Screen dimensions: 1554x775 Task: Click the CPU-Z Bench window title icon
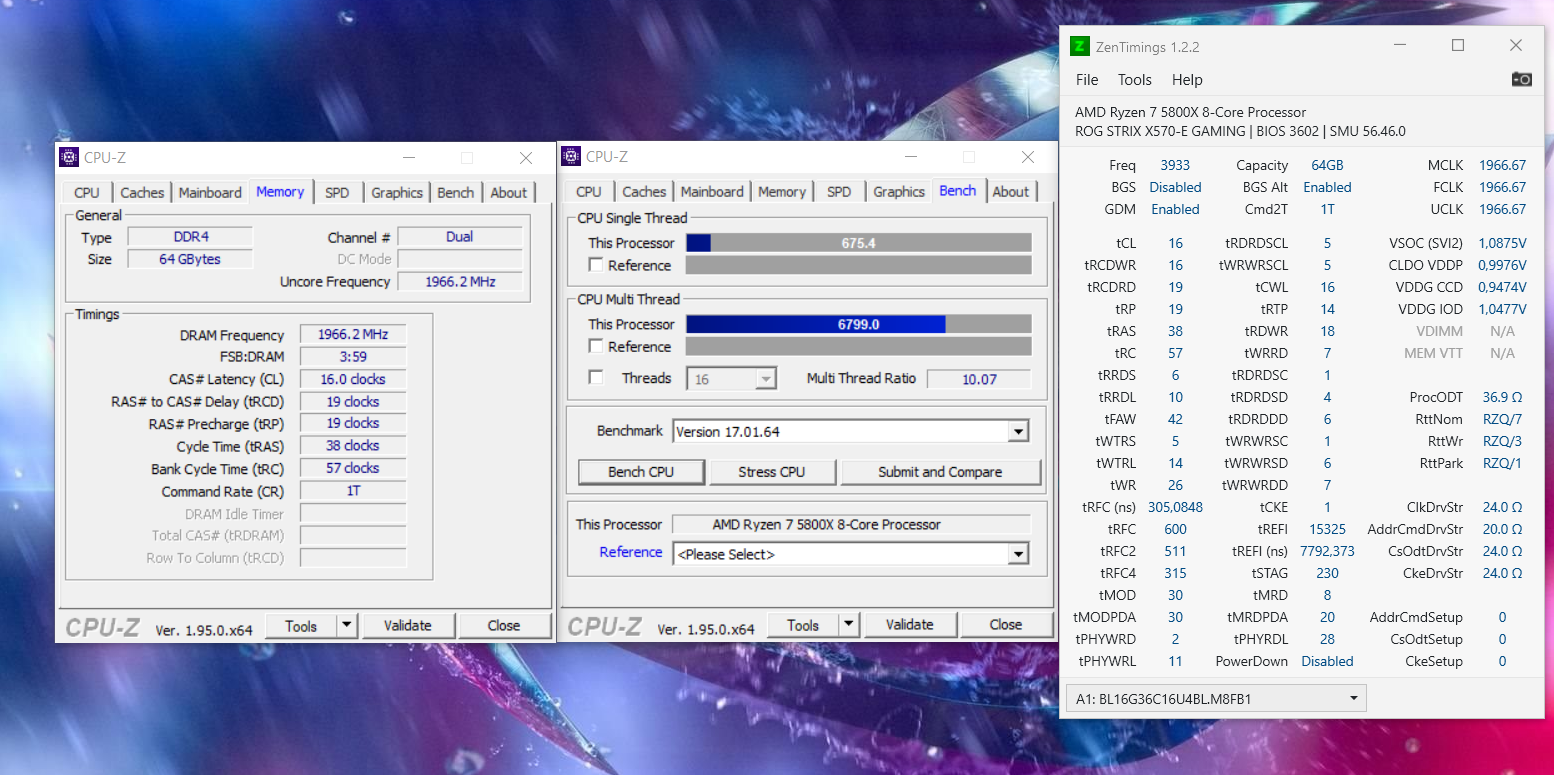[571, 156]
